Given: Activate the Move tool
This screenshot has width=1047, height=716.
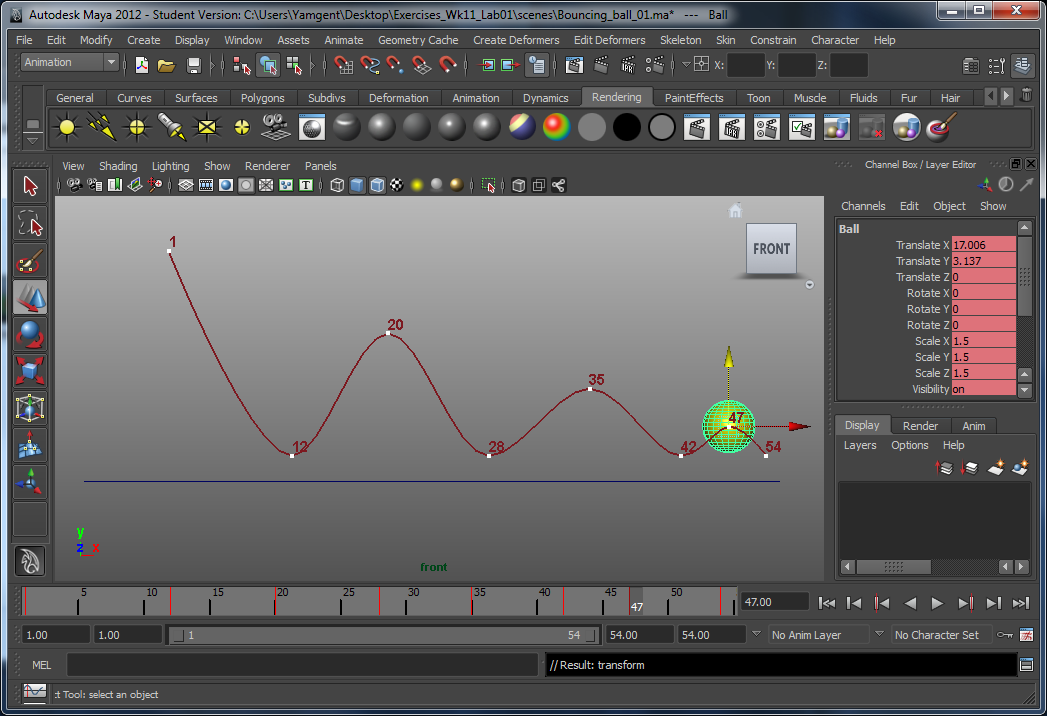Looking at the screenshot, I should coord(30,298).
